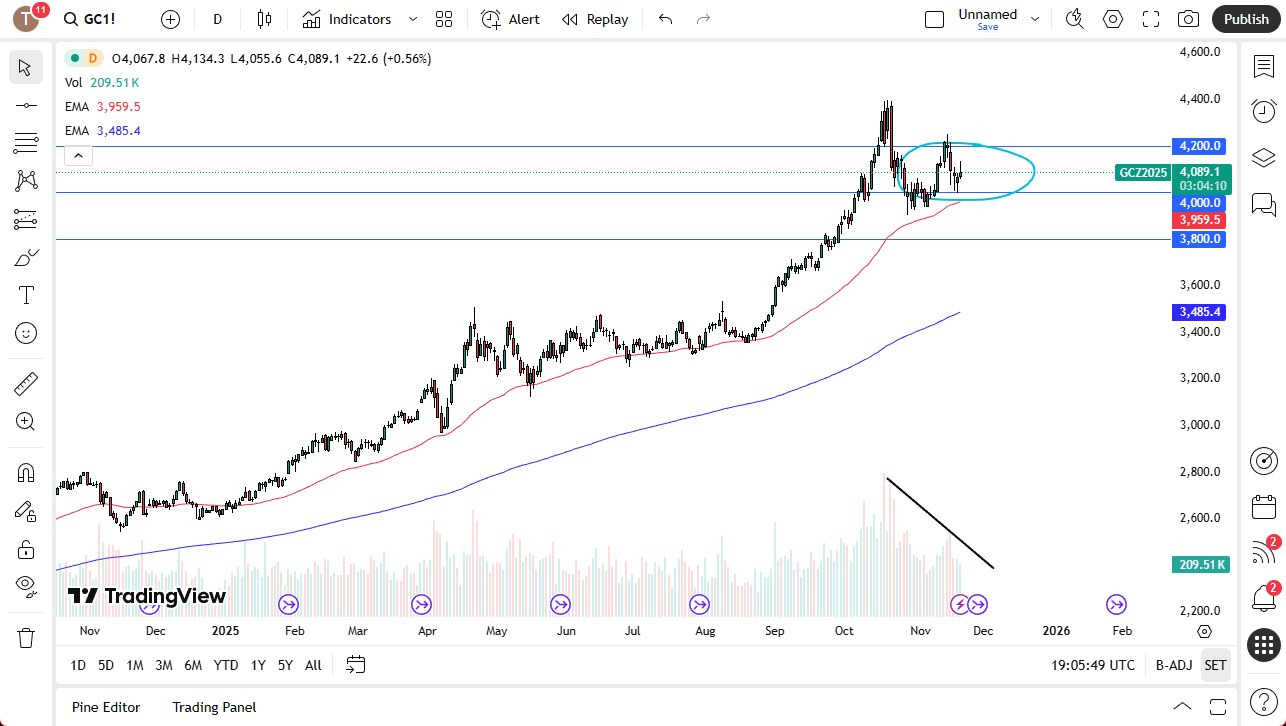Start bar Replay mode

(x=594, y=19)
